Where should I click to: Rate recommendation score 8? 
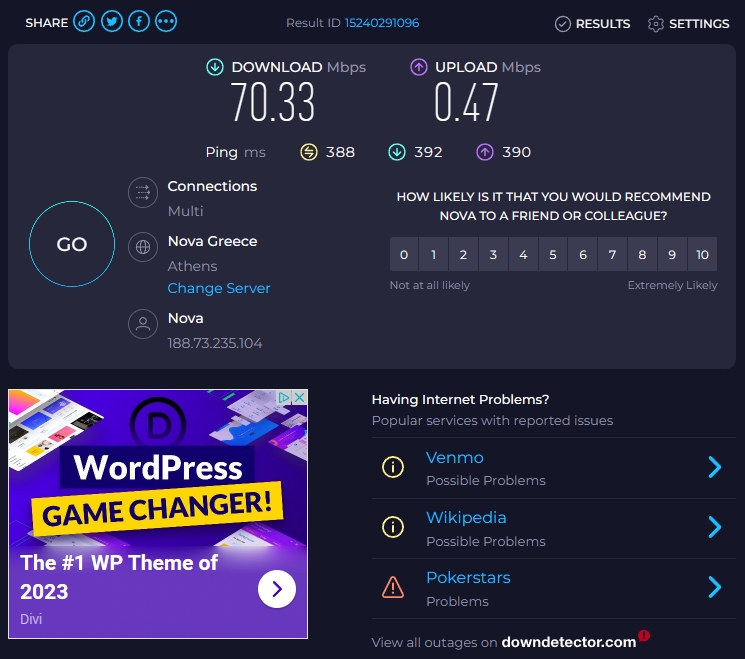(642, 254)
